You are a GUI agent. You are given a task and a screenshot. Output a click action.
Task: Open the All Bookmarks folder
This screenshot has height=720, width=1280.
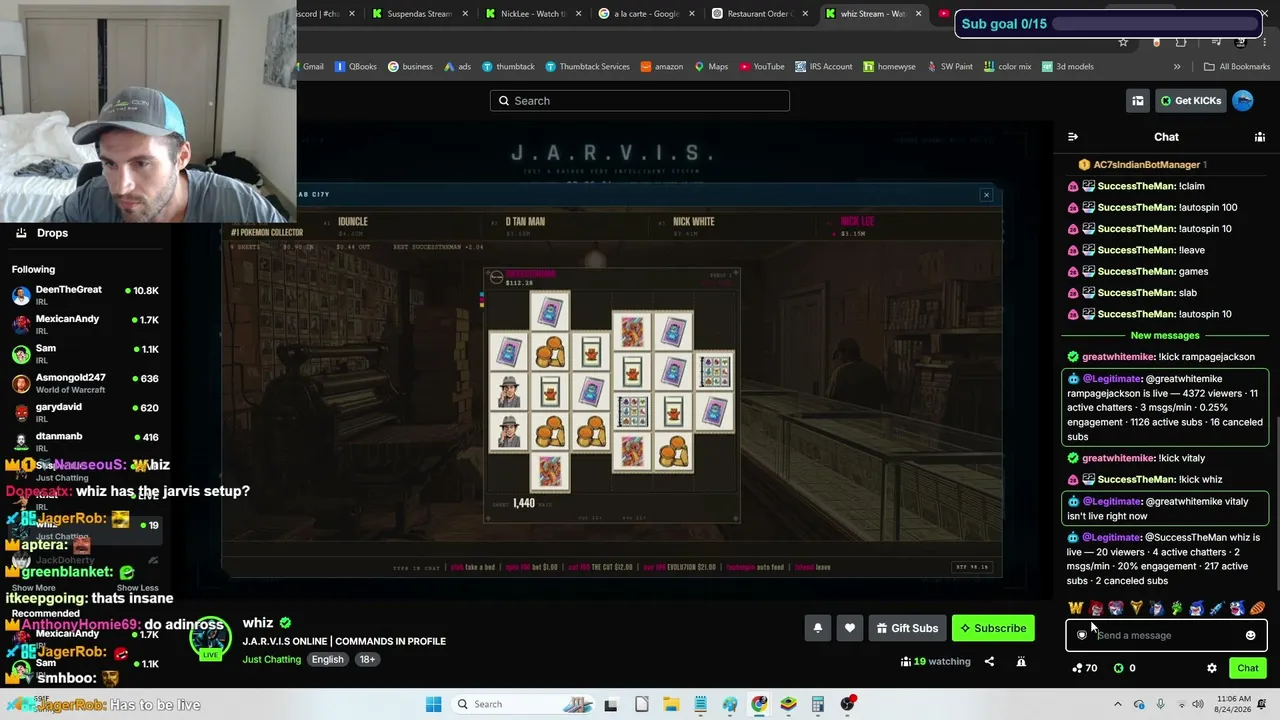[1237, 67]
